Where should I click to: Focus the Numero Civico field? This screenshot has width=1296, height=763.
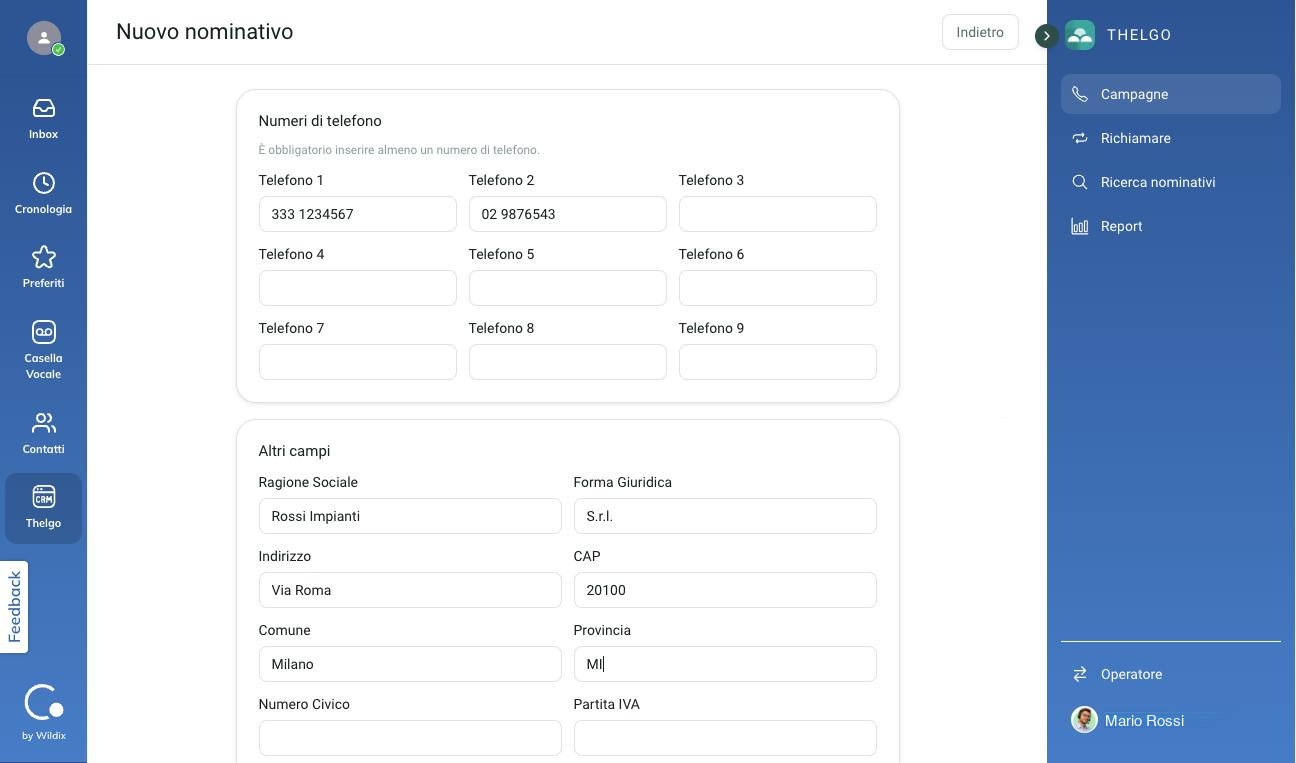[410, 738]
